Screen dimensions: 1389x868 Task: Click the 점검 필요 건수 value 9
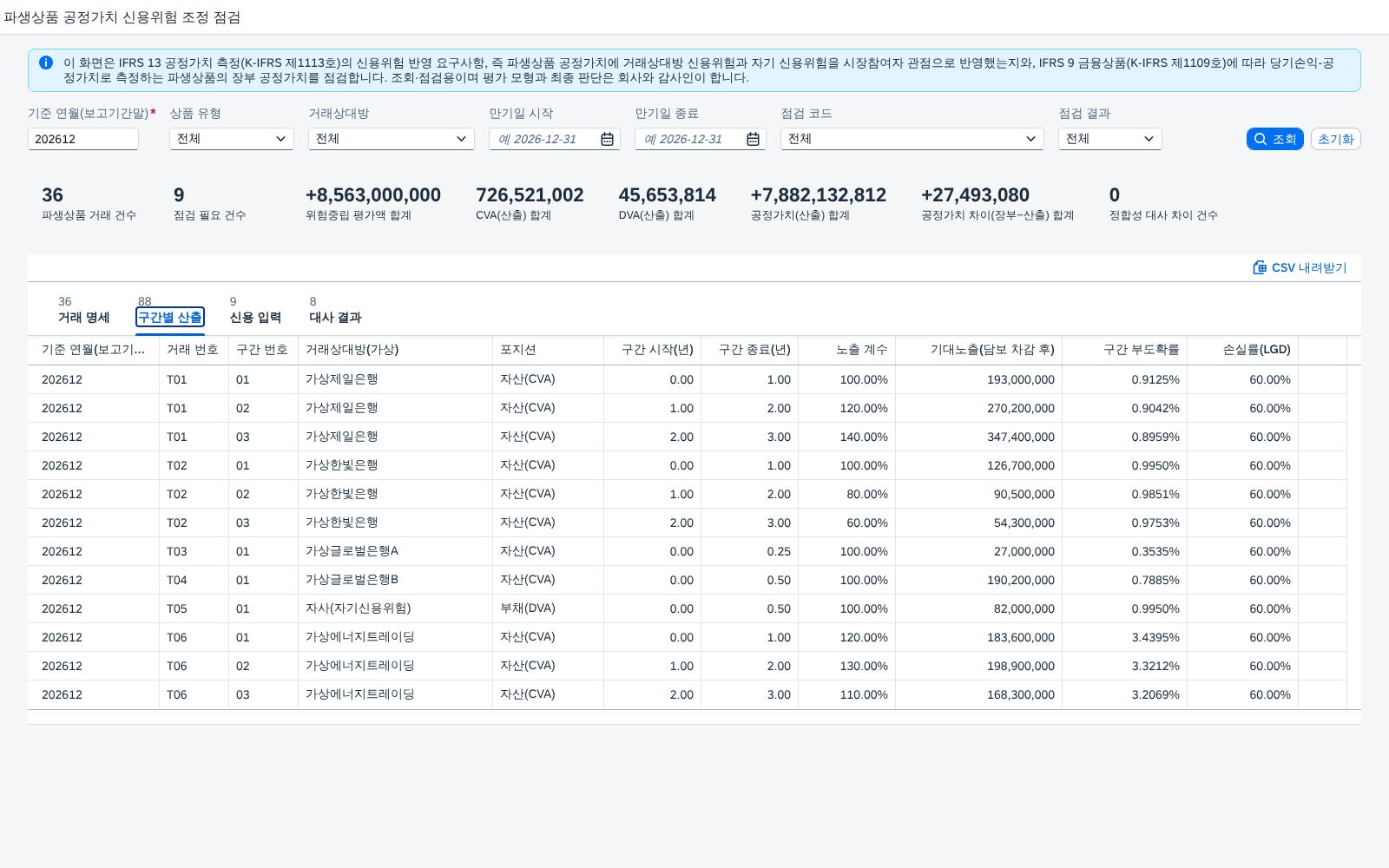[179, 195]
